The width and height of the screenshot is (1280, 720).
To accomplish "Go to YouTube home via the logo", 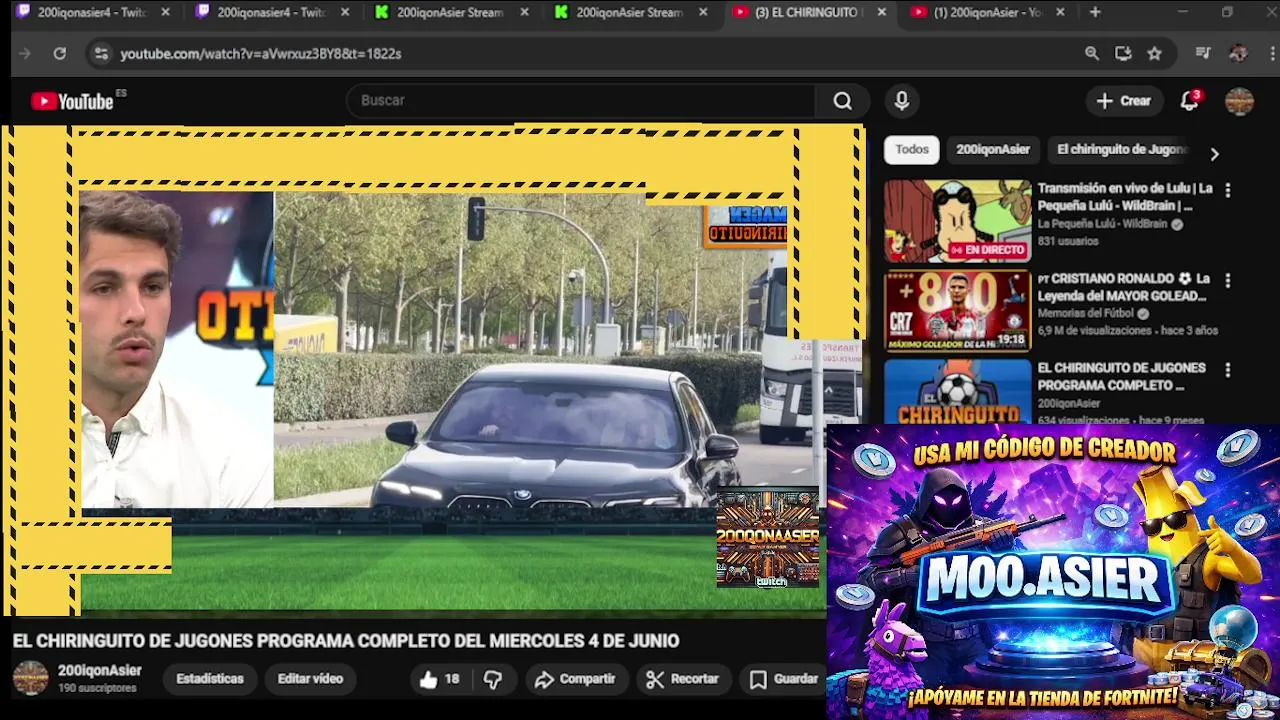I will [x=72, y=101].
